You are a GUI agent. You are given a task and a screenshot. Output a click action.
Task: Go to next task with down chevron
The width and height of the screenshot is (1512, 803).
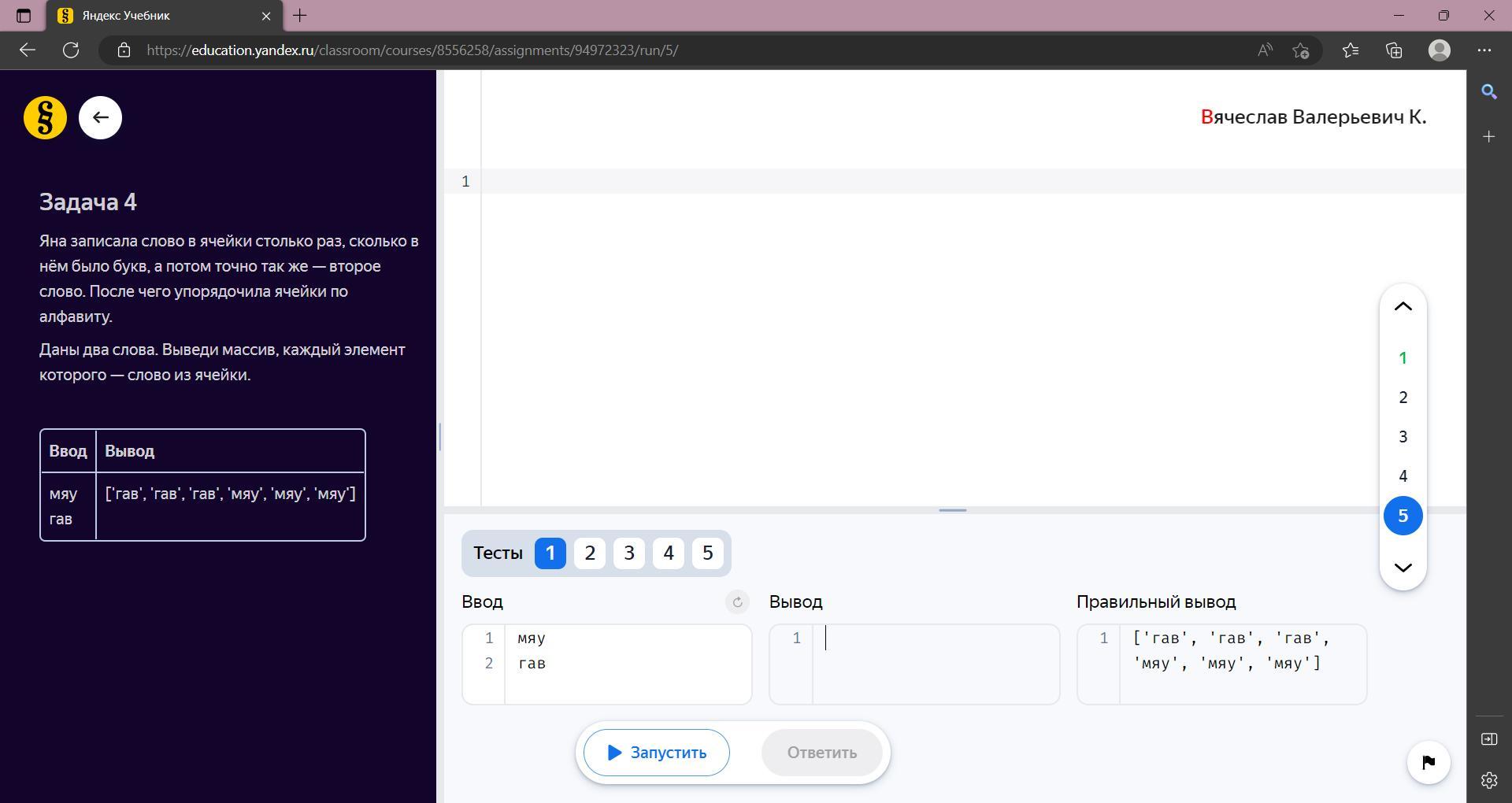click(x=1403, y=567)
